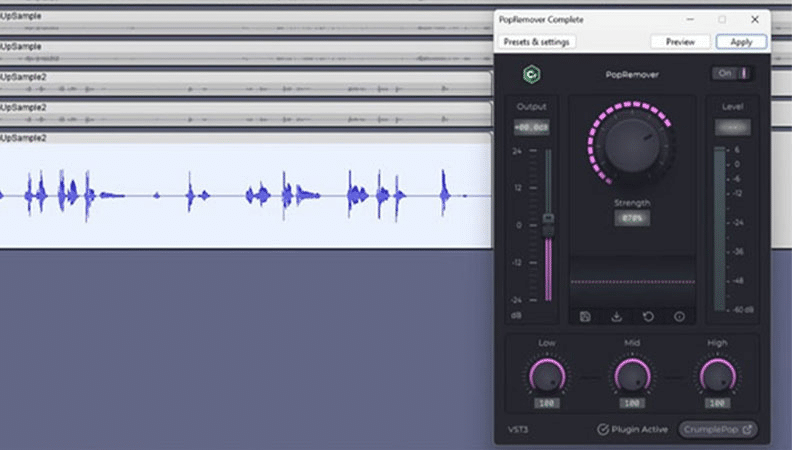Viewport: 792px width, 450px height.
Task: Click the link line between Low and Mid
Action: click(589, 377)
